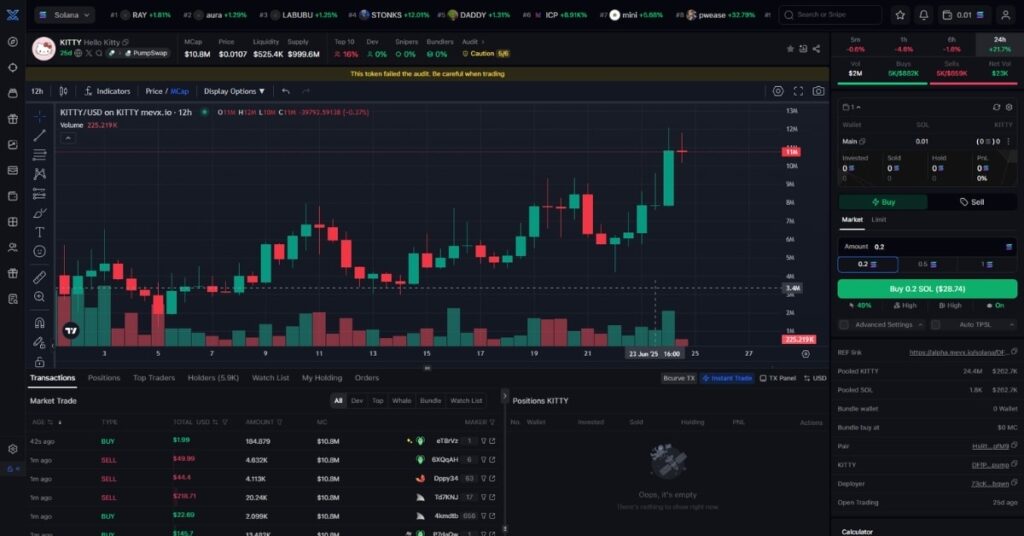
Task: Open sidebar settings gear icon
Action: (12, 449)
